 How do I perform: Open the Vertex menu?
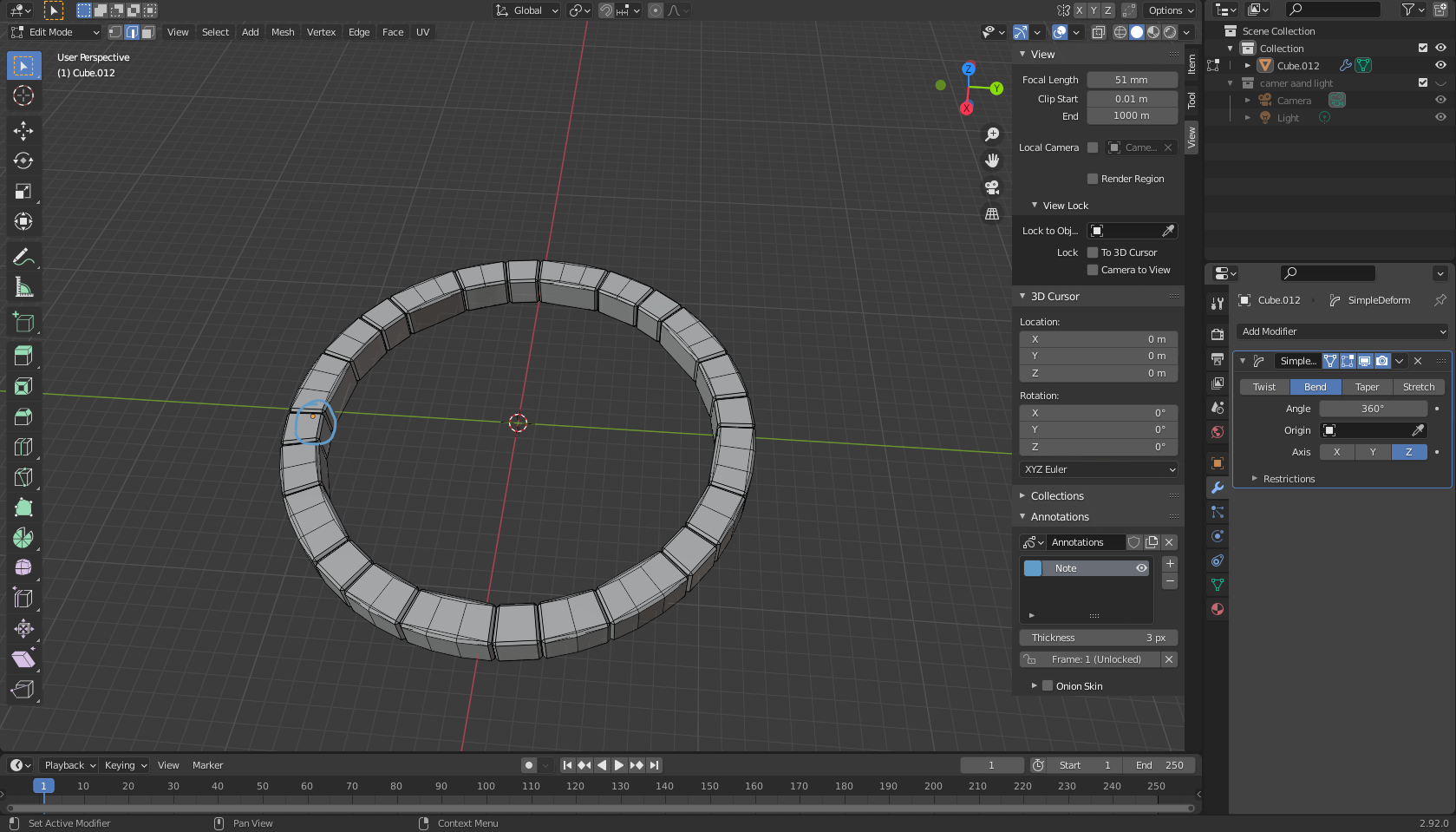click(x=321, y=32)
